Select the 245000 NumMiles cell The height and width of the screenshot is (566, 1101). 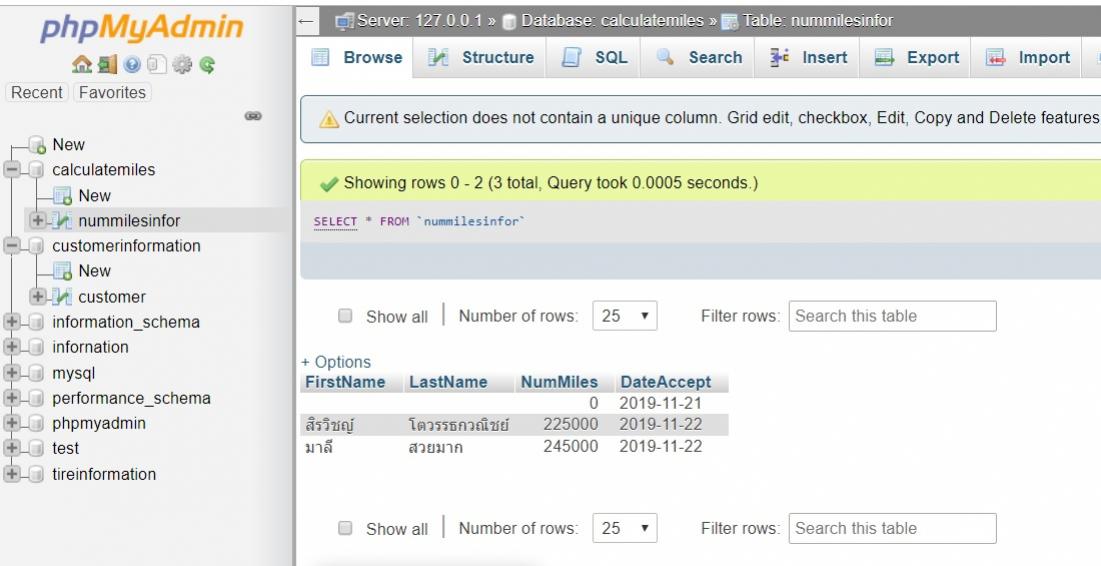pyautogui.click(x=563, y=446)
